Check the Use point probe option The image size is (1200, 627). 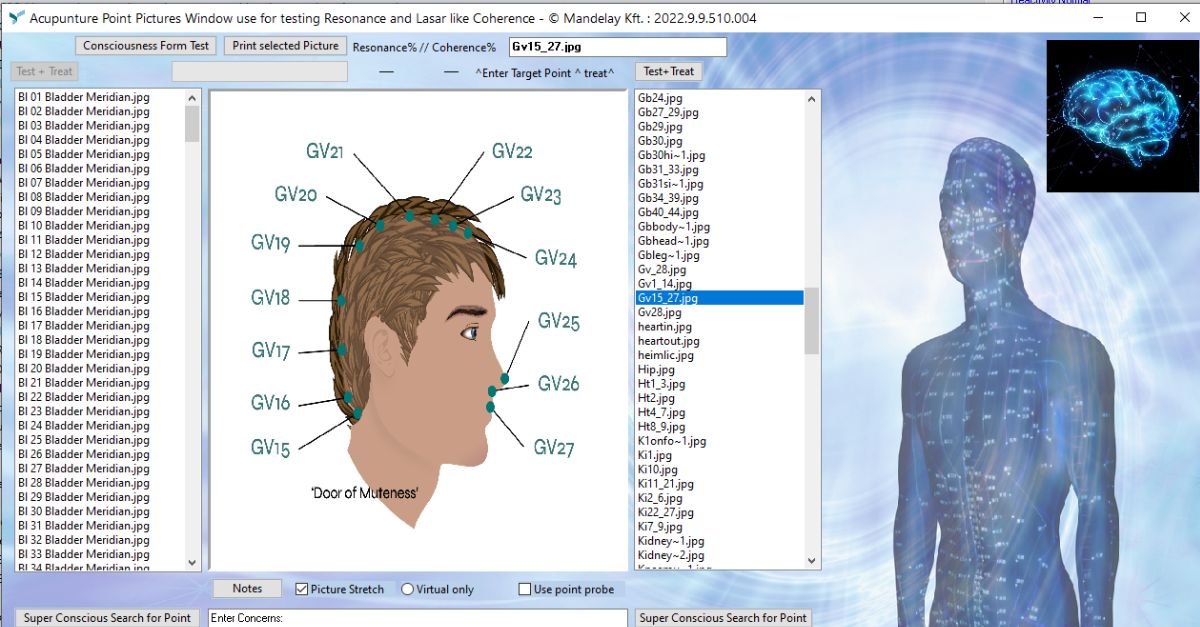pos(525,589)
